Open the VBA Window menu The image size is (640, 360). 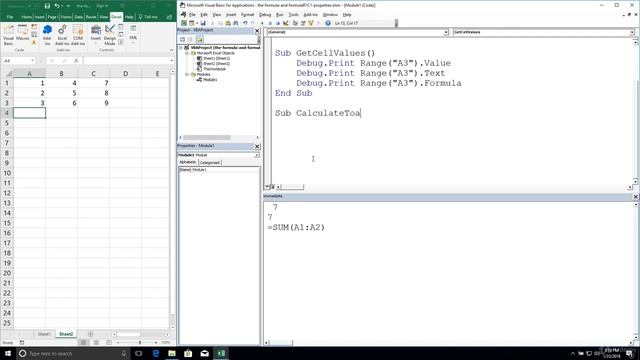pyautogui.click(x=330, y=15)
